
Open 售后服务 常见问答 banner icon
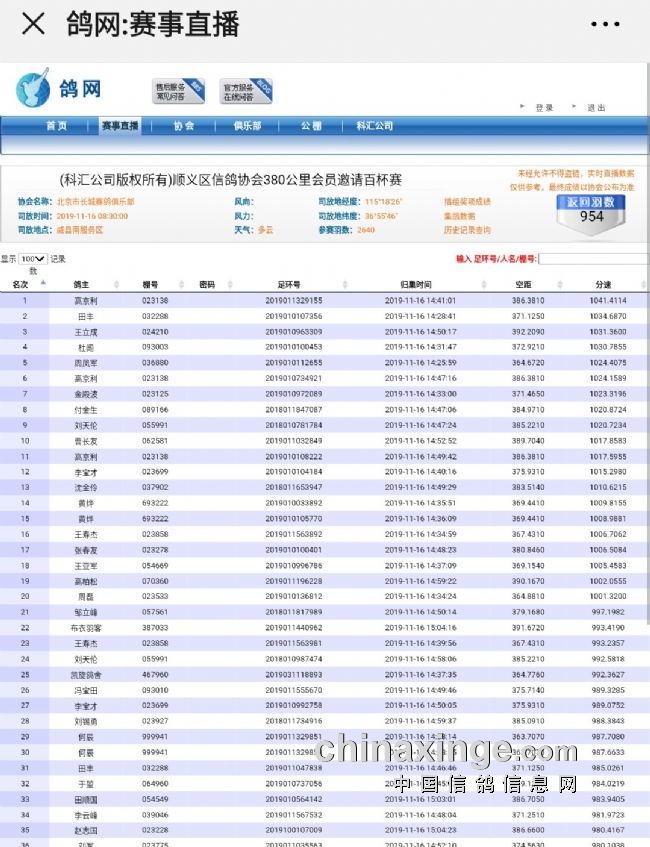178,91
